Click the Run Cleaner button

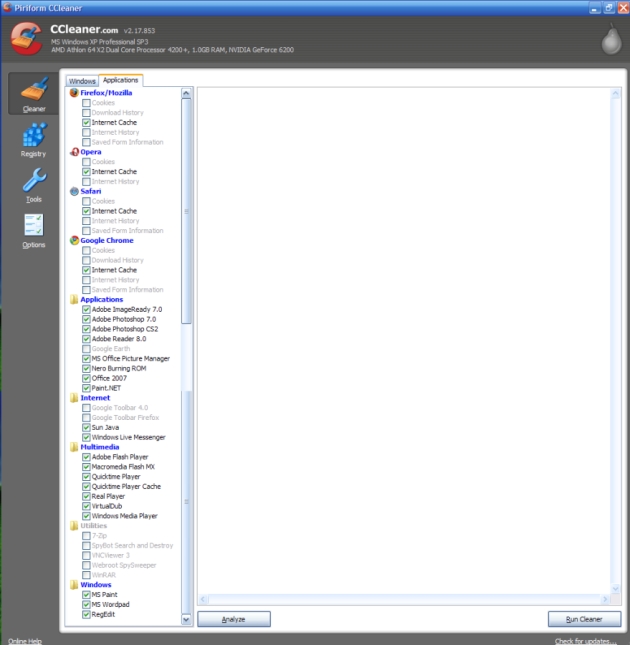(x=584, y=619)
